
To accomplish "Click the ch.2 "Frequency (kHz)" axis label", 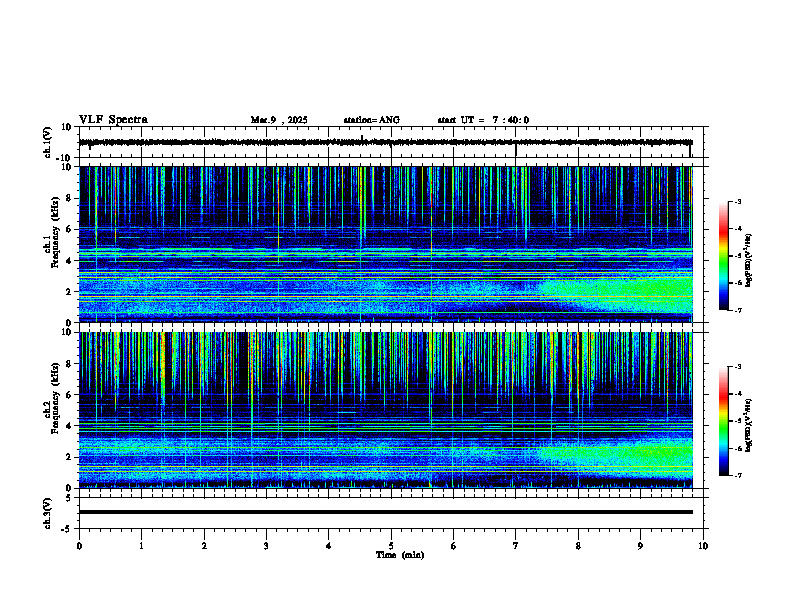I will (x=55, y=398).
